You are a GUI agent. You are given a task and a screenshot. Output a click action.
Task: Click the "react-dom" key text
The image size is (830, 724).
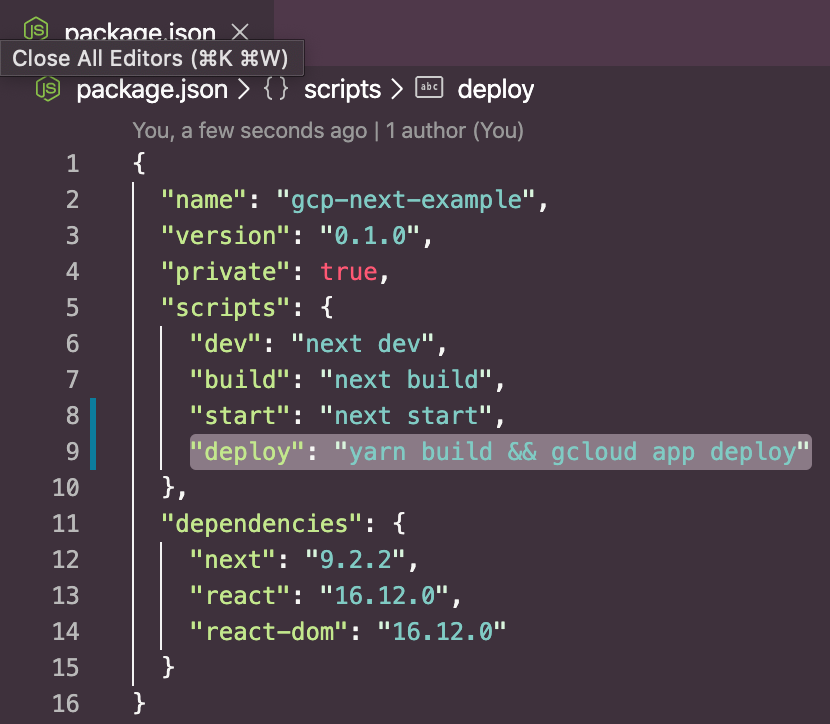point(268,631)
